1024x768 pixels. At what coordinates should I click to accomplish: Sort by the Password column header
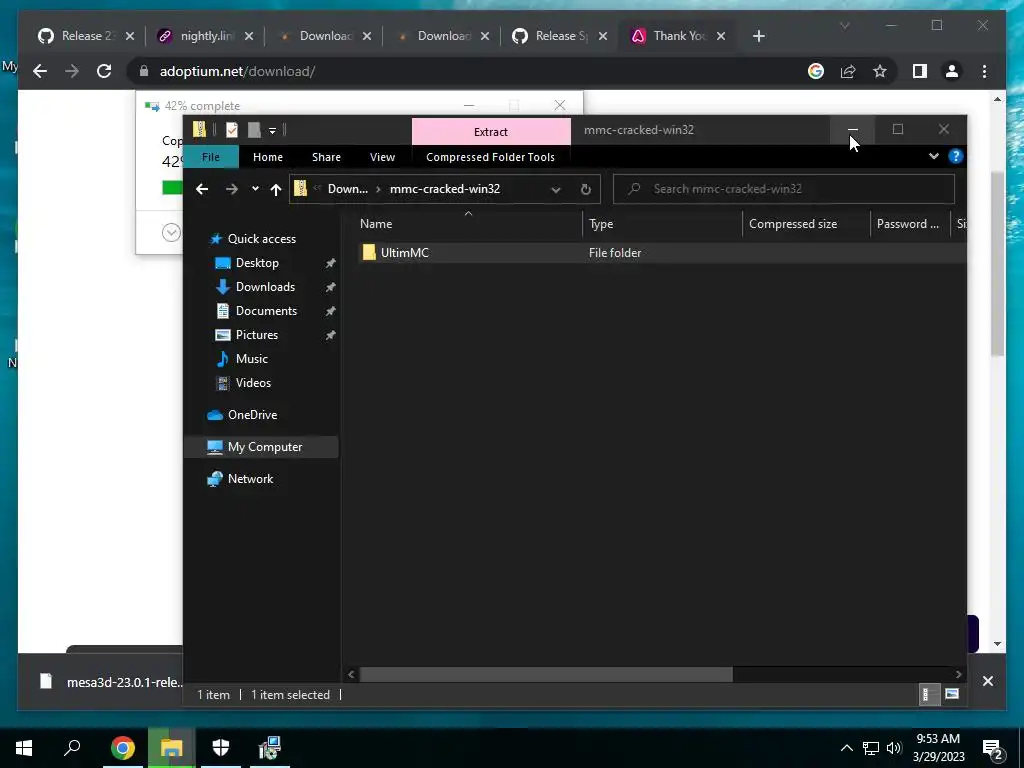coord(910,223)
